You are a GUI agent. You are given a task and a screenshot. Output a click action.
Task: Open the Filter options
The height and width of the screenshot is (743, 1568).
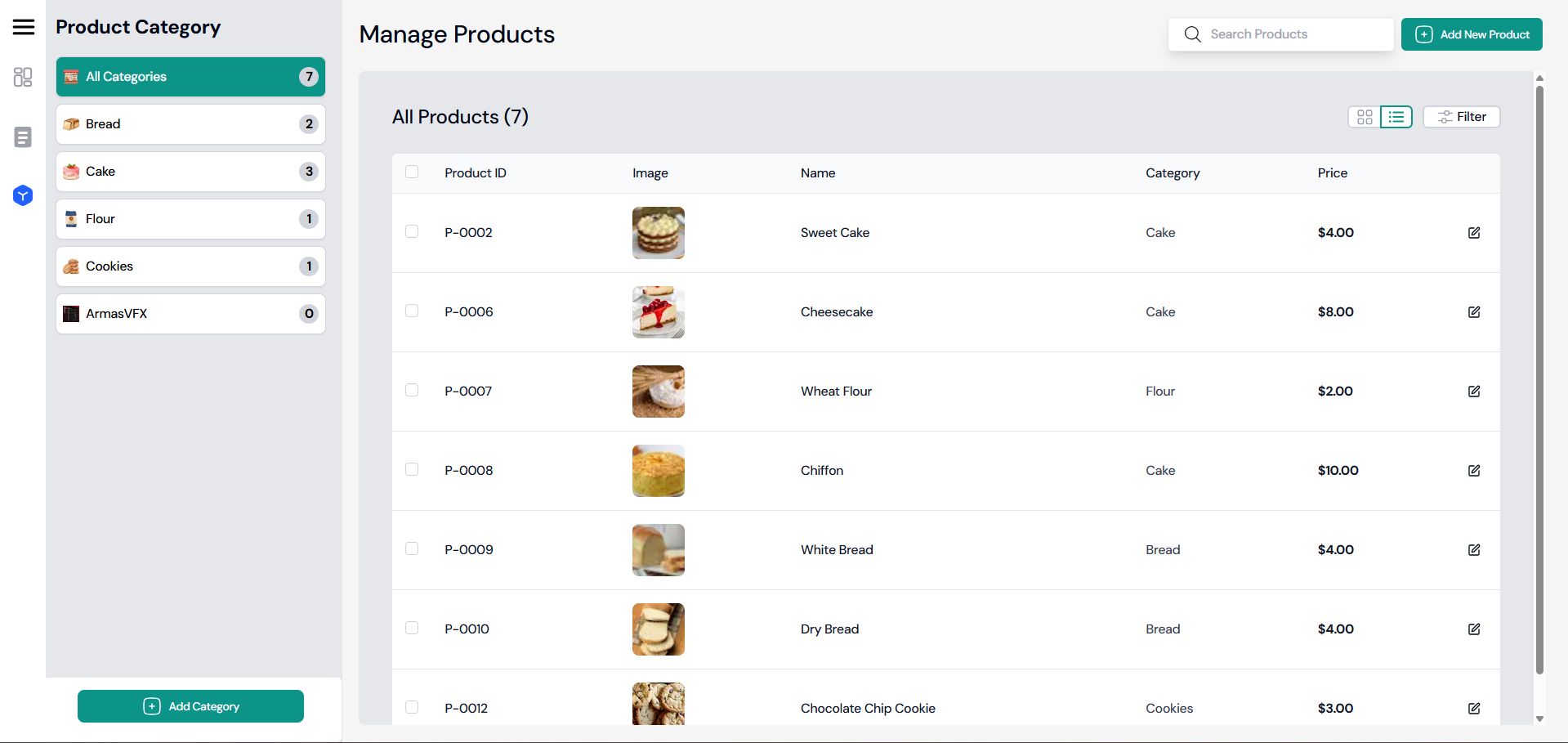(x=1462, y=117)
